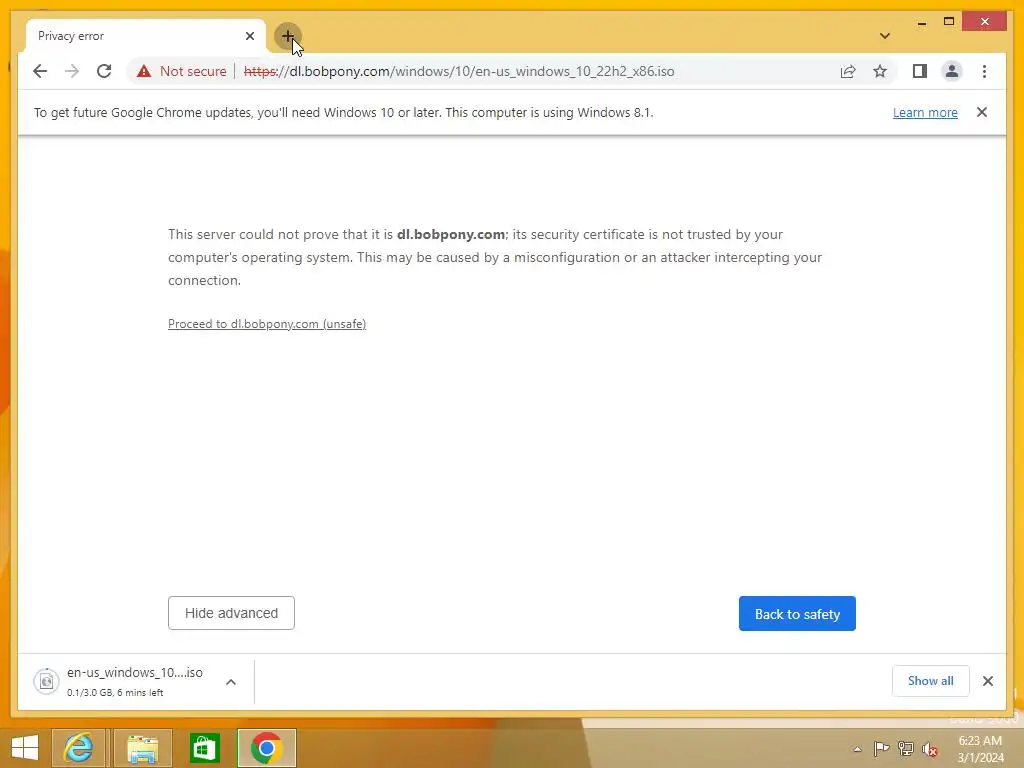The width and height of the screenshot is (1024, 768).
Task: Click the Hide advanced button
Action: pos(231,613)
